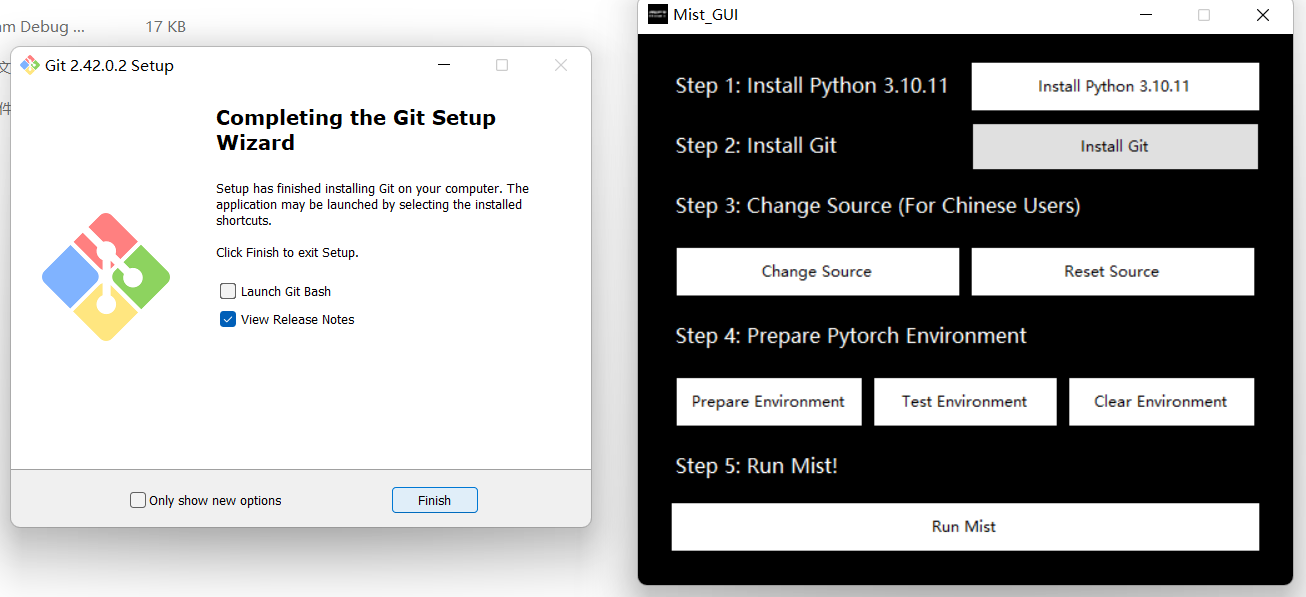Click the large Git logo in Setup wizard
This screenshot has width=1306, height=597.
(106, 277)
